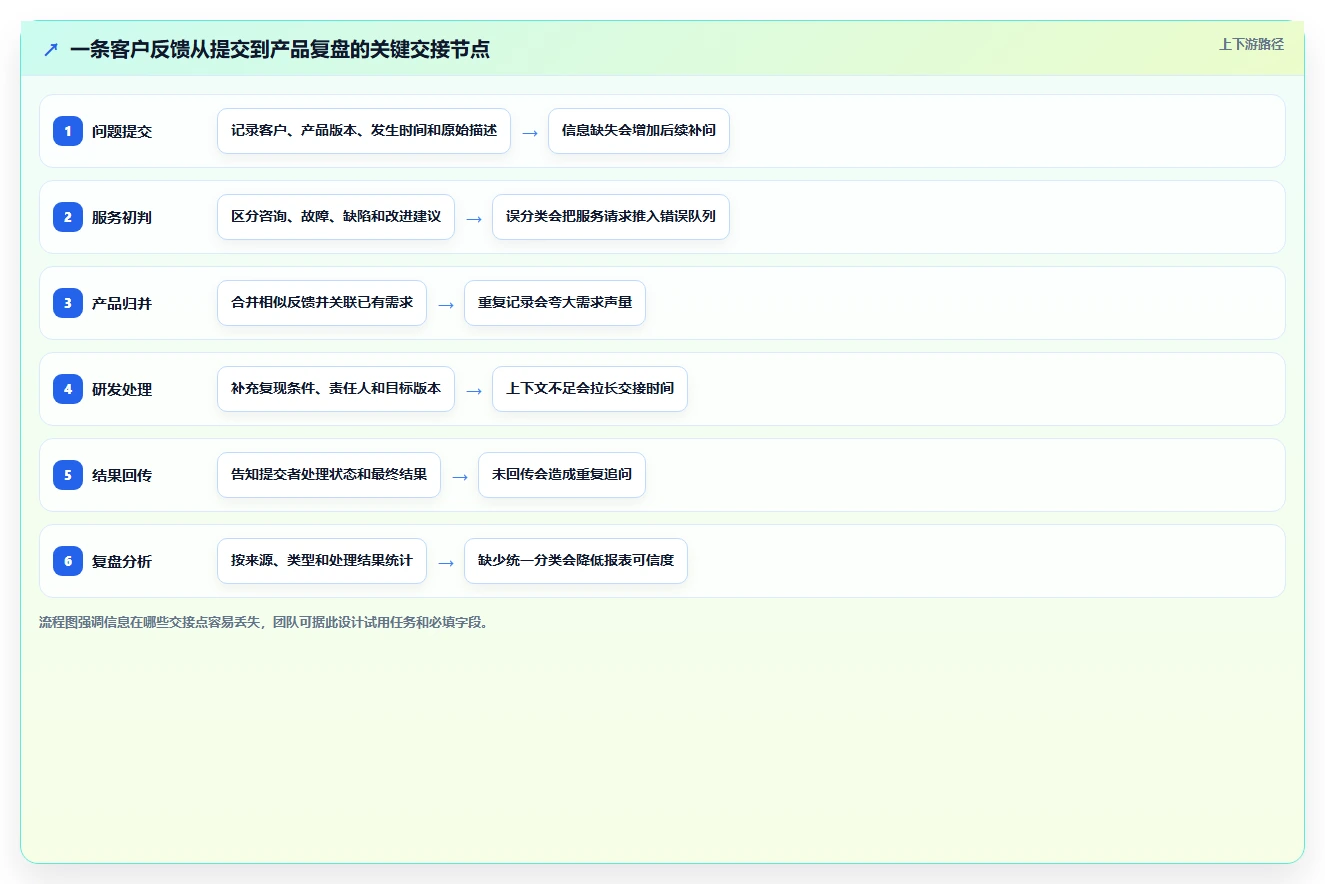Click the arrow in the 问题提交 row
The width and height of the screenshot is (1325, 884).
(530, 132)
